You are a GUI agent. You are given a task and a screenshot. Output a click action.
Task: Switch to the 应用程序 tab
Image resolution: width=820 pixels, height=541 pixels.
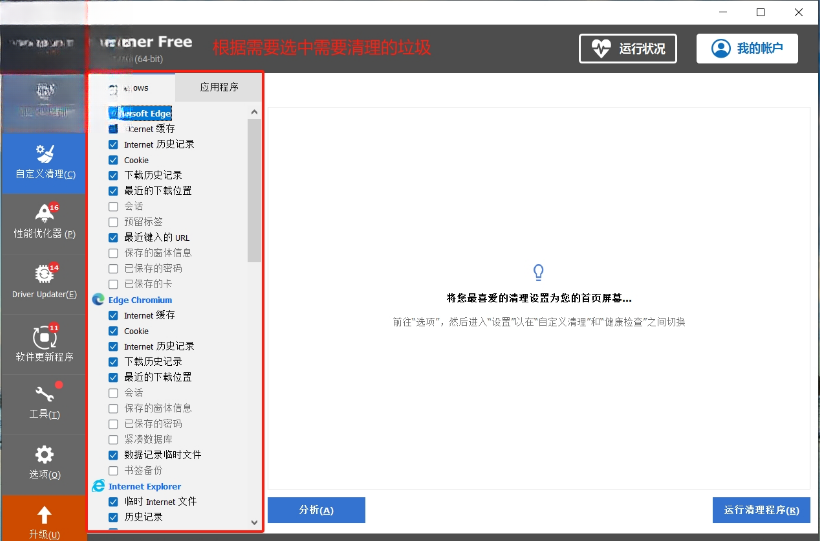[219, 87]
